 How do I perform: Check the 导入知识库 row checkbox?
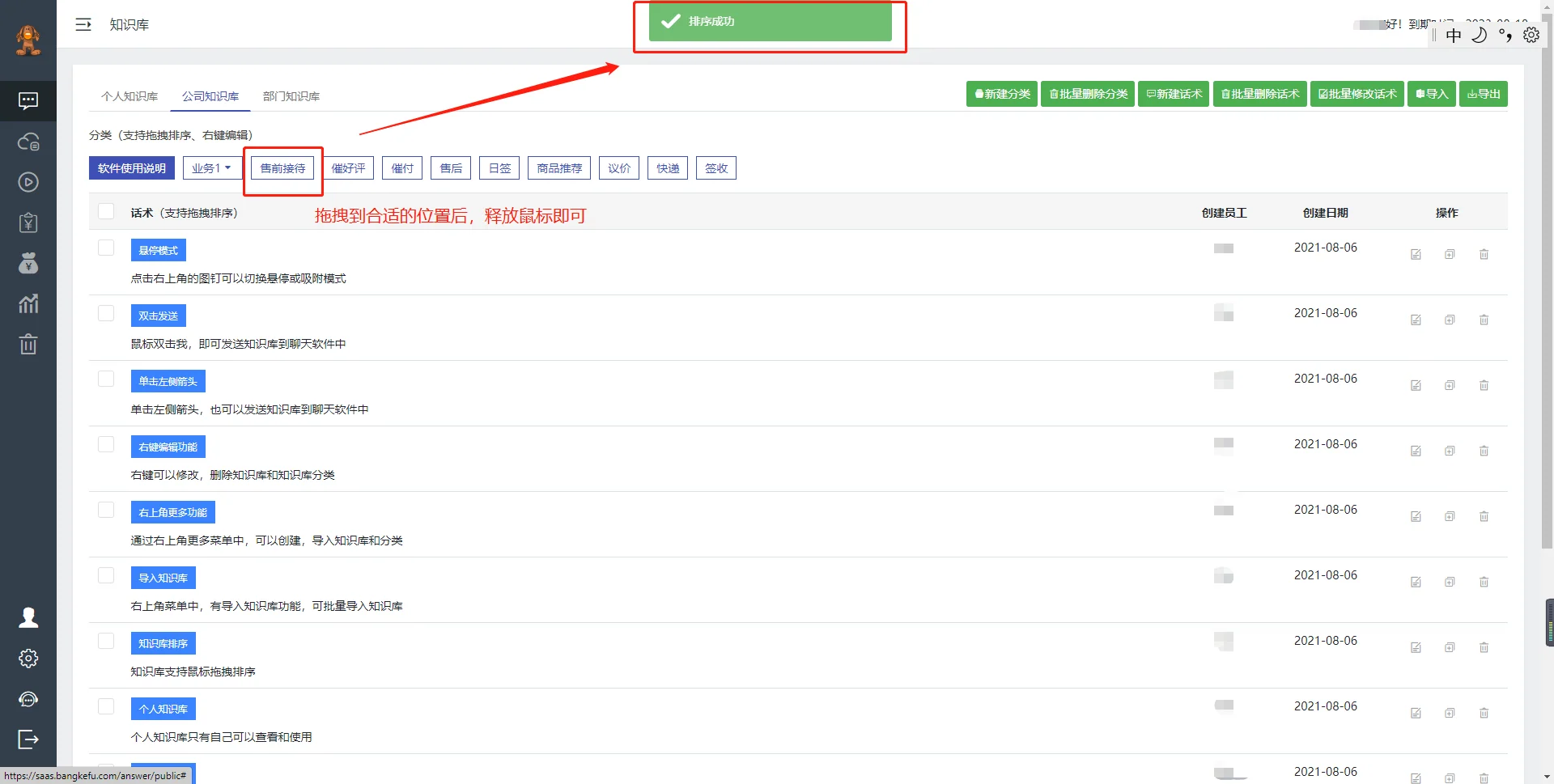[106, 575]
